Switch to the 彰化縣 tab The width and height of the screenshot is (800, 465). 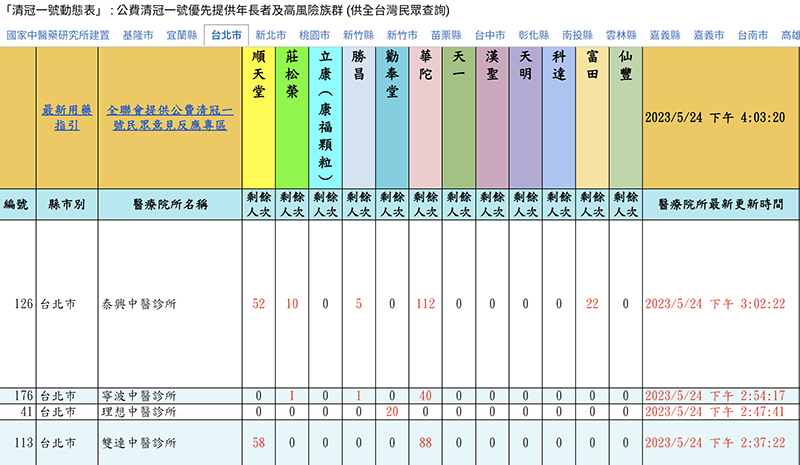pyautogui.click(x=534, y=35)
